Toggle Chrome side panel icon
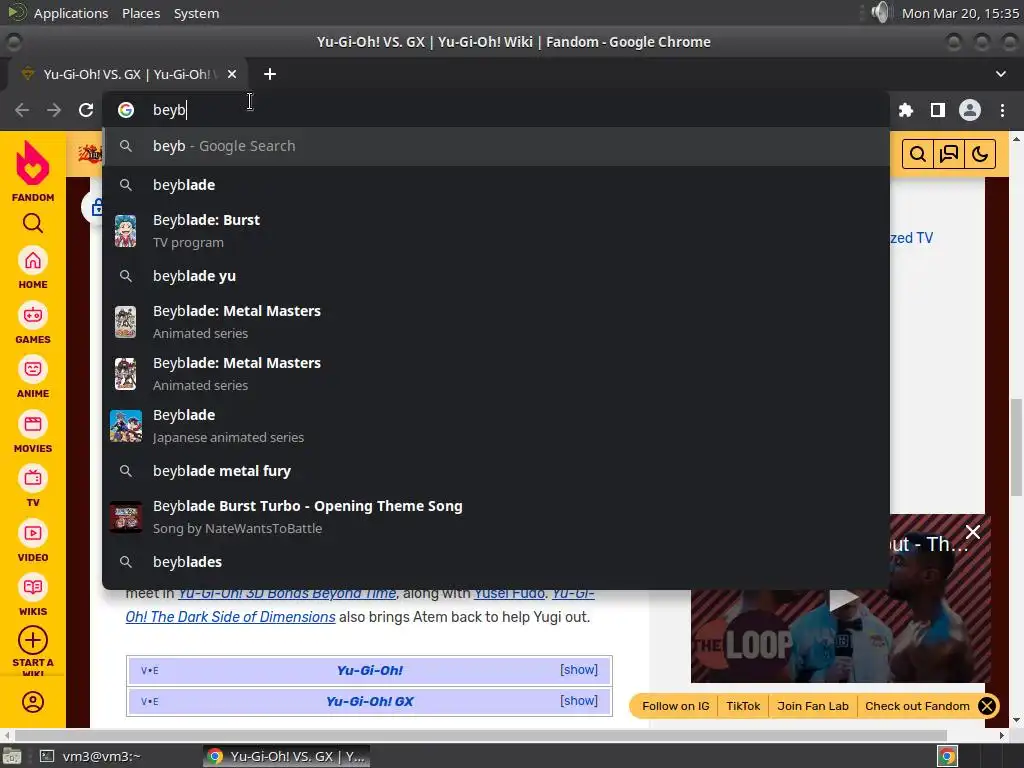 click(x=938, y=110)
